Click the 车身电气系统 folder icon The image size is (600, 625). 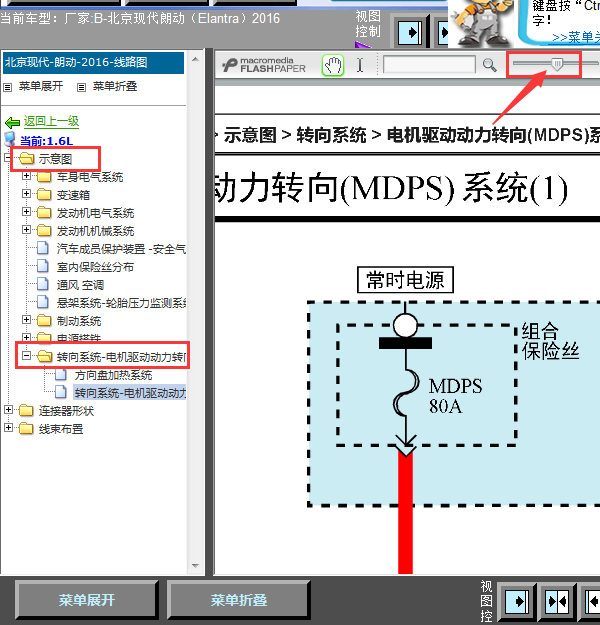pyautogui.click(x=44, y=177)
